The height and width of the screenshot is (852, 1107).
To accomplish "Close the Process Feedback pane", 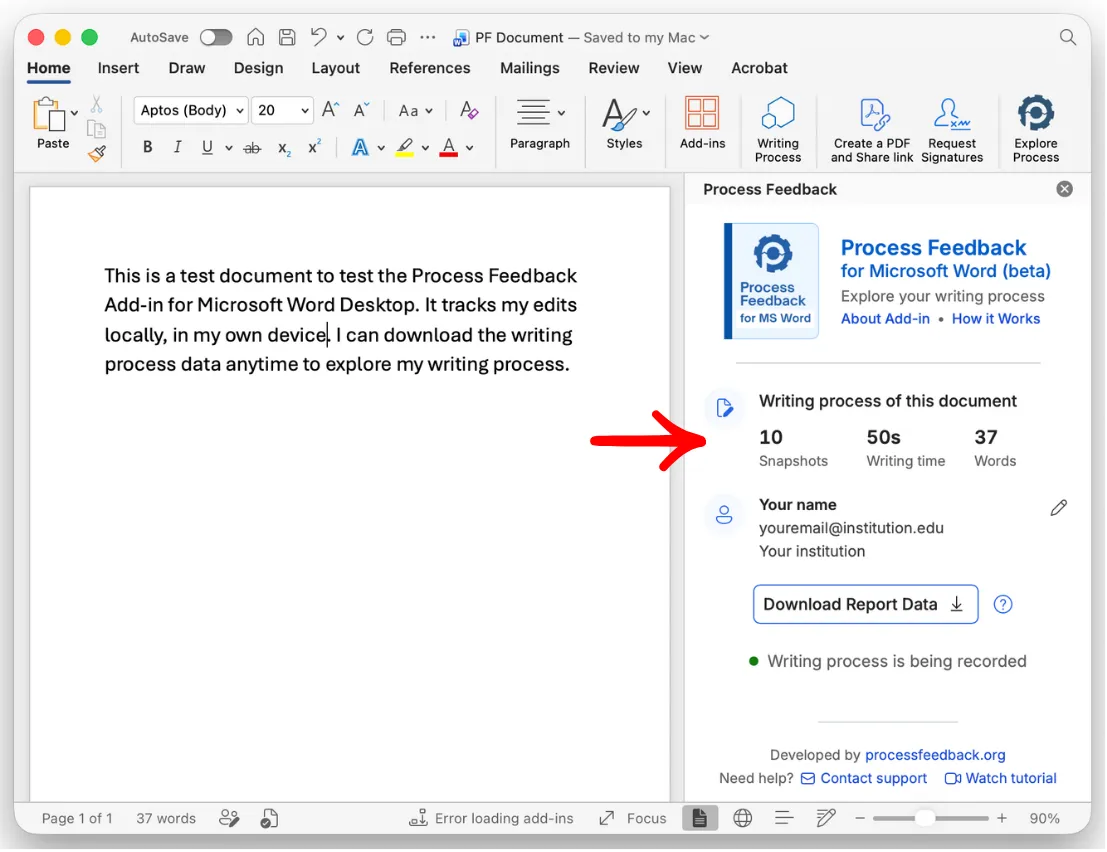I will [x=1064, y=189].
